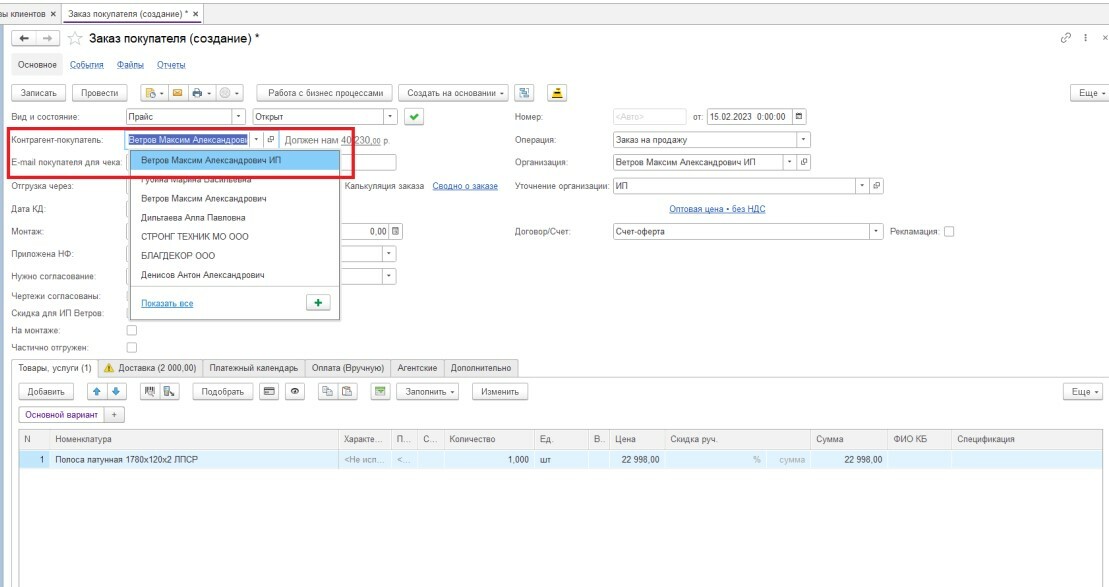Viewport: 1109px width, 587px height.
Task: Open document structure icon next to Создать на основании
Action: 524,93
